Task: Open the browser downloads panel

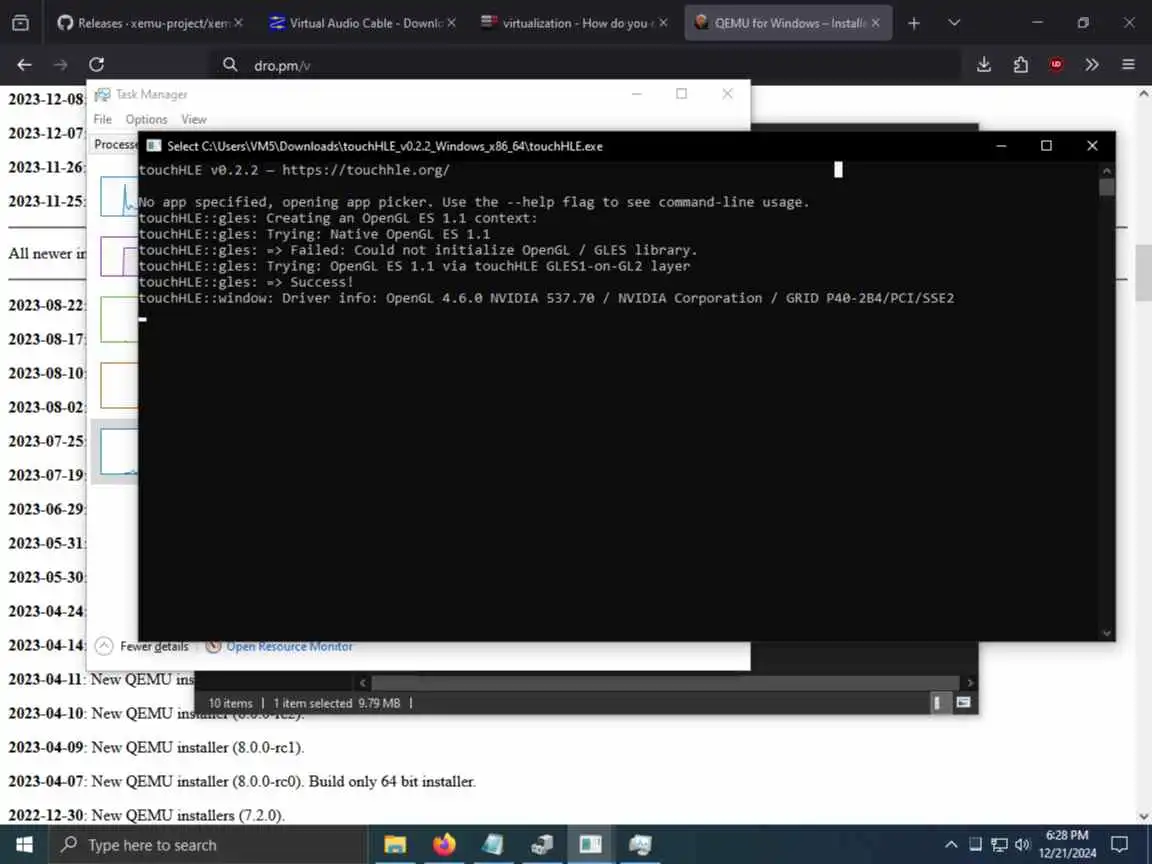Action: [x=984, y=65]
